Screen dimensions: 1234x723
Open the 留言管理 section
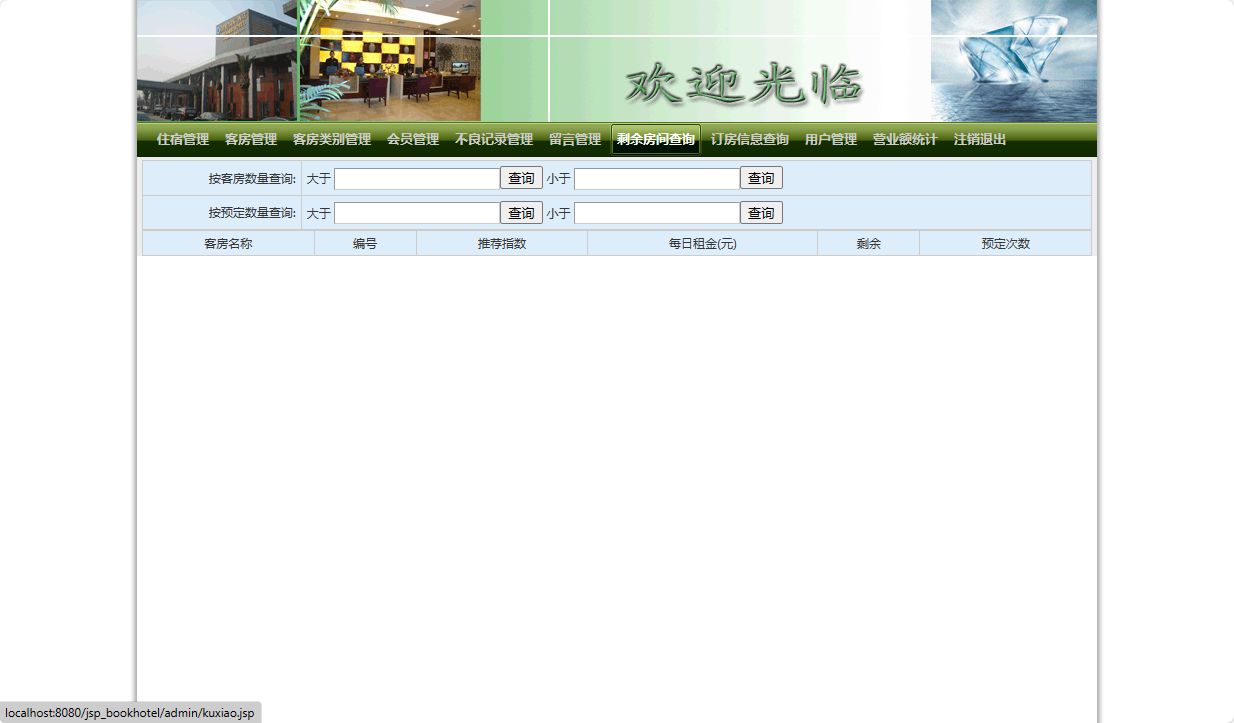point(575,140)
